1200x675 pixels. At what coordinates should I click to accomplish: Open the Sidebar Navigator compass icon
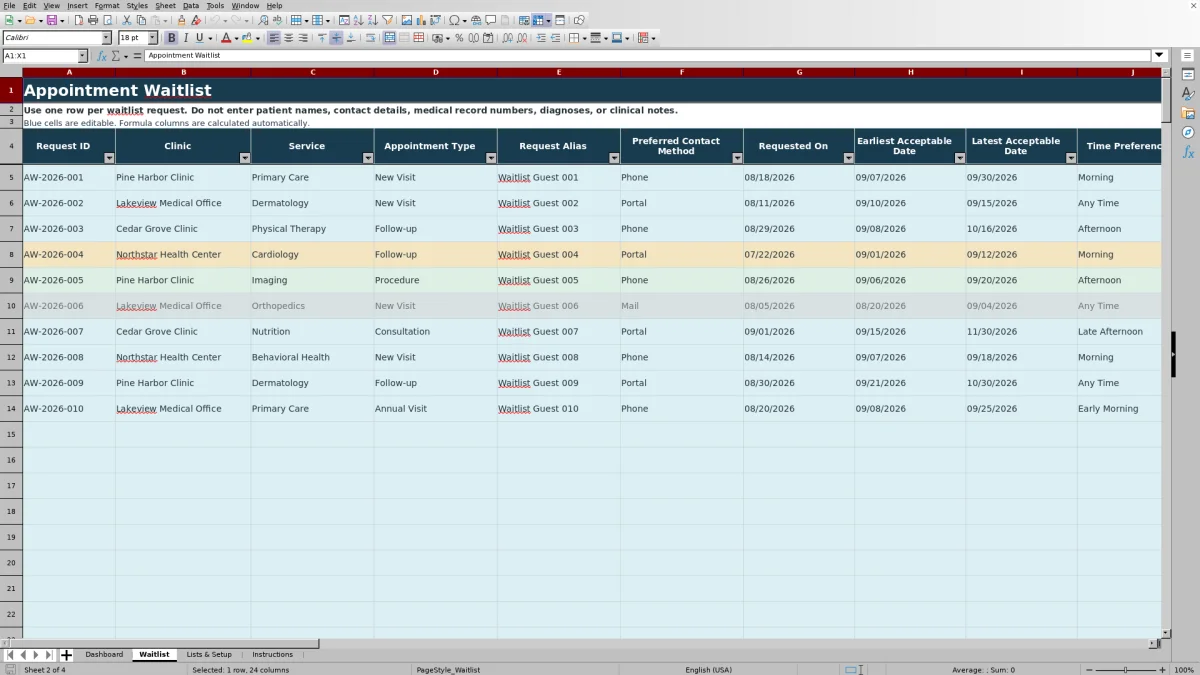point(1188,132)
